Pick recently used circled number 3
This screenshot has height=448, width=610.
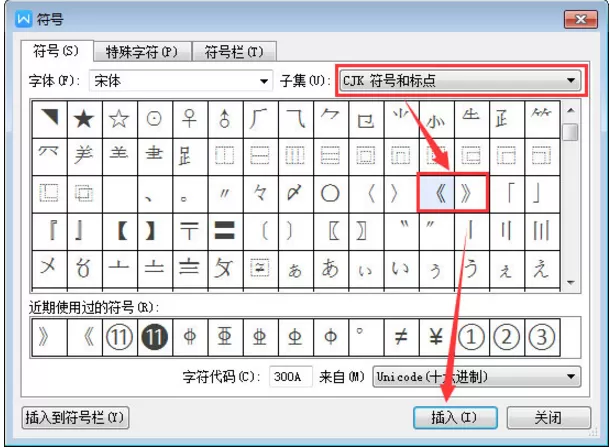tap(542, 337)
